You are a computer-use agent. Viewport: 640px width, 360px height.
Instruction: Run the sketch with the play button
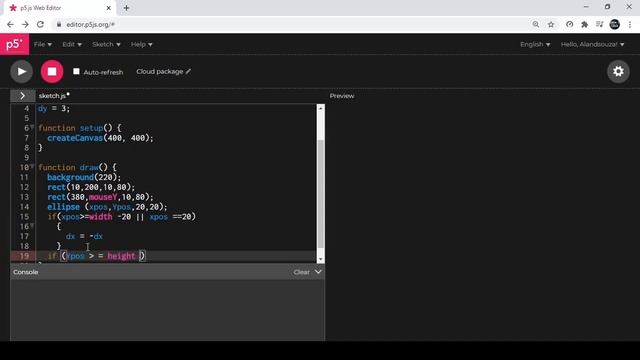(x=21, y=71)
